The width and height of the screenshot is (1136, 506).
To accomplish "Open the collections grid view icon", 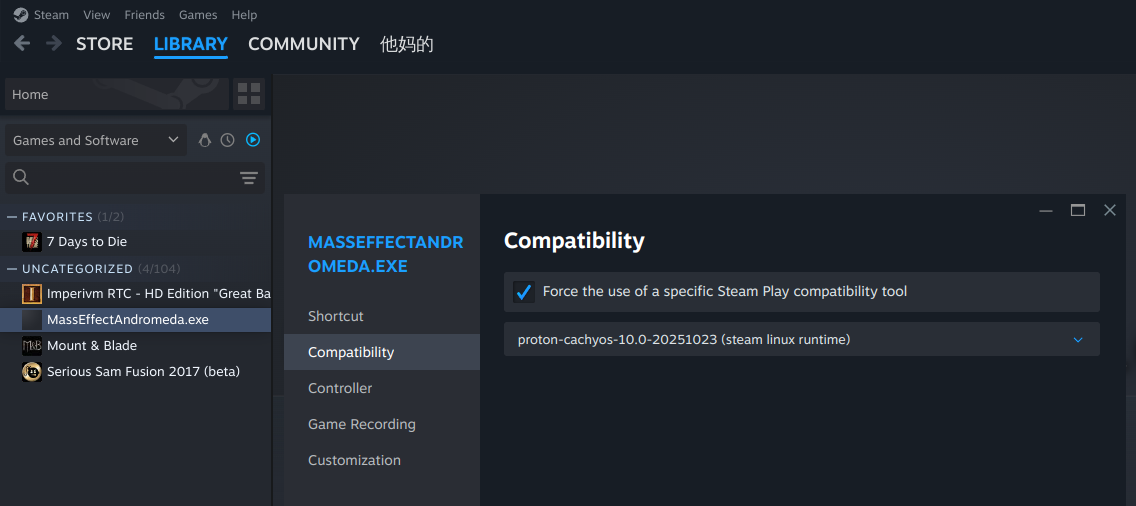I will 249,94.
